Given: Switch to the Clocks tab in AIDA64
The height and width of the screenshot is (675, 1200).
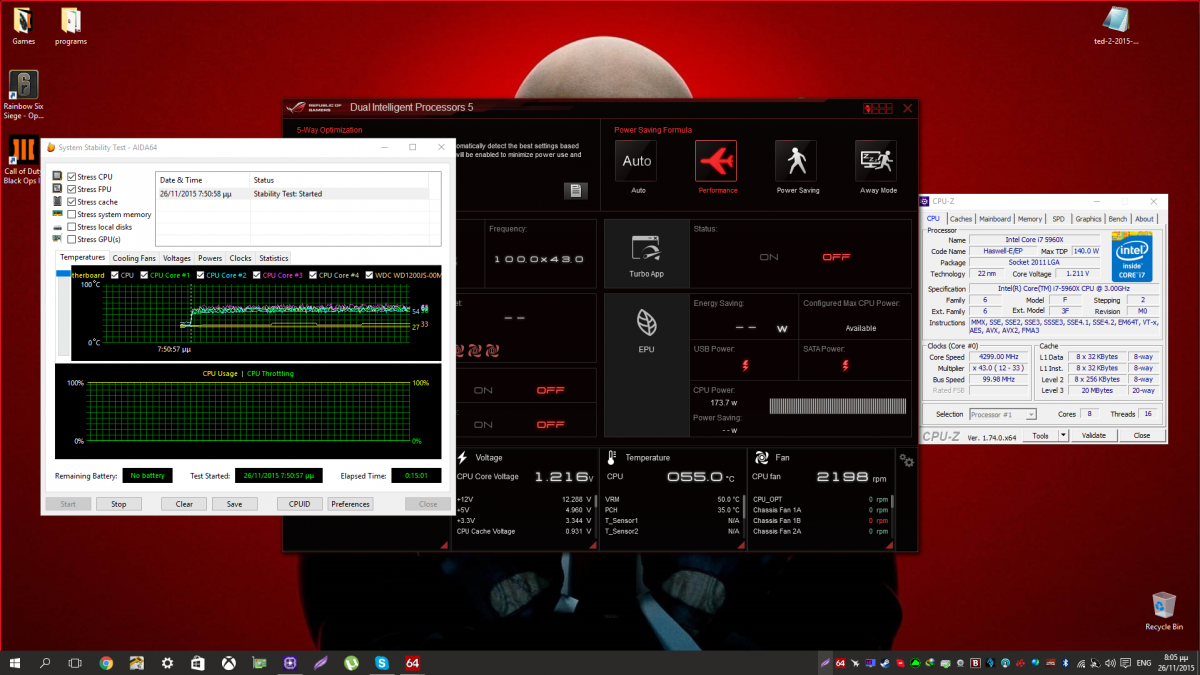Looking at the screenshot, I should coord(241,258).
